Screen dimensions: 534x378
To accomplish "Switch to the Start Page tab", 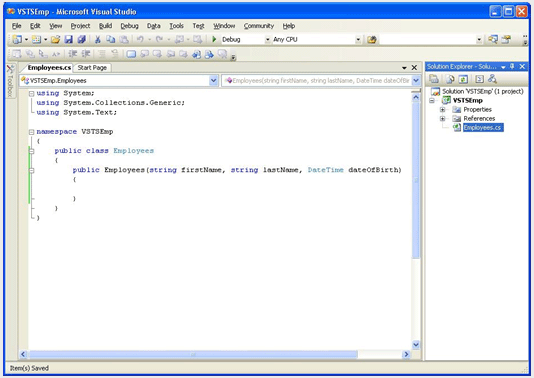I will (x=92, y=68).
